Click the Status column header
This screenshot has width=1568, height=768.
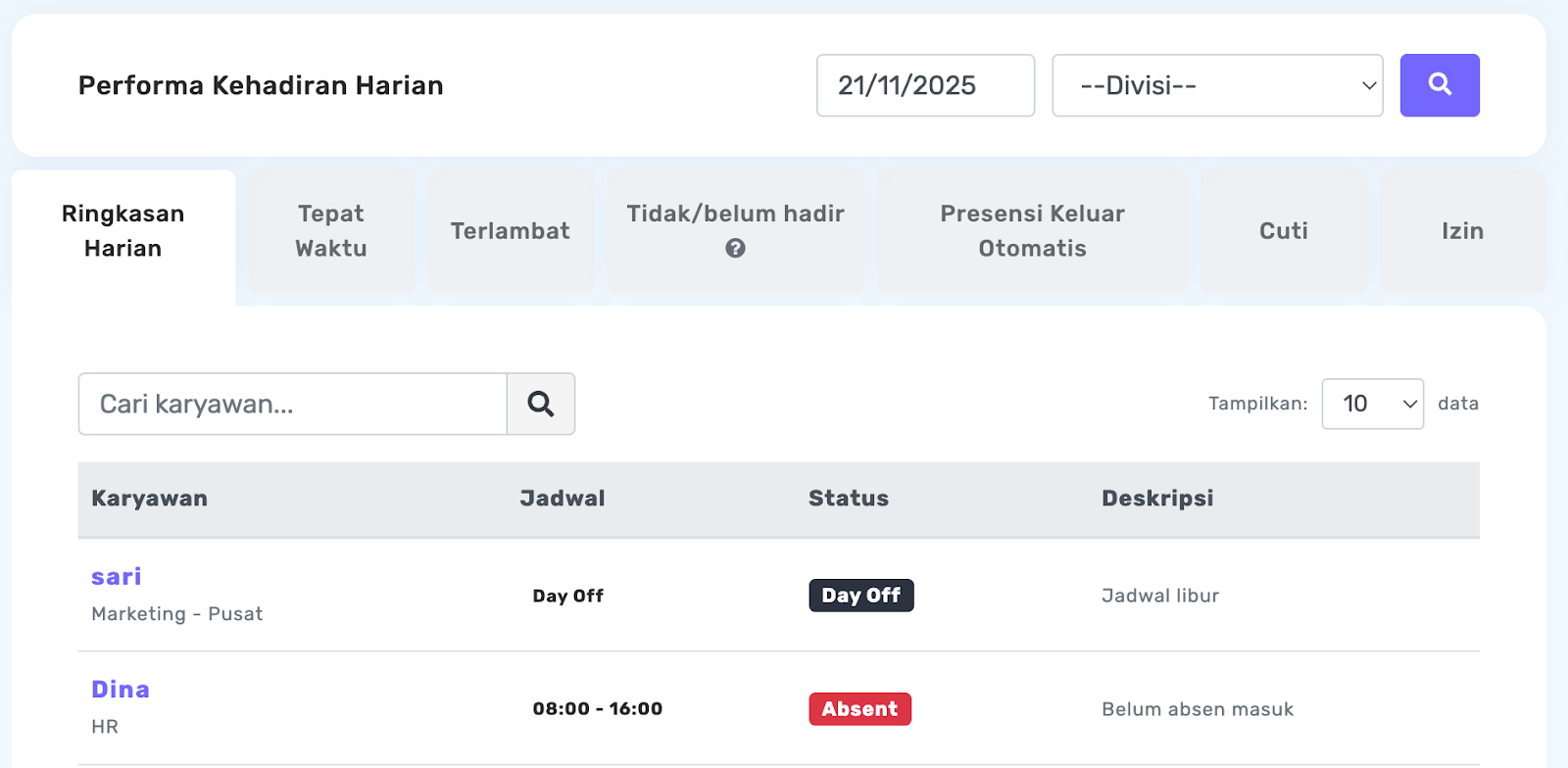[x=848, y=499]
